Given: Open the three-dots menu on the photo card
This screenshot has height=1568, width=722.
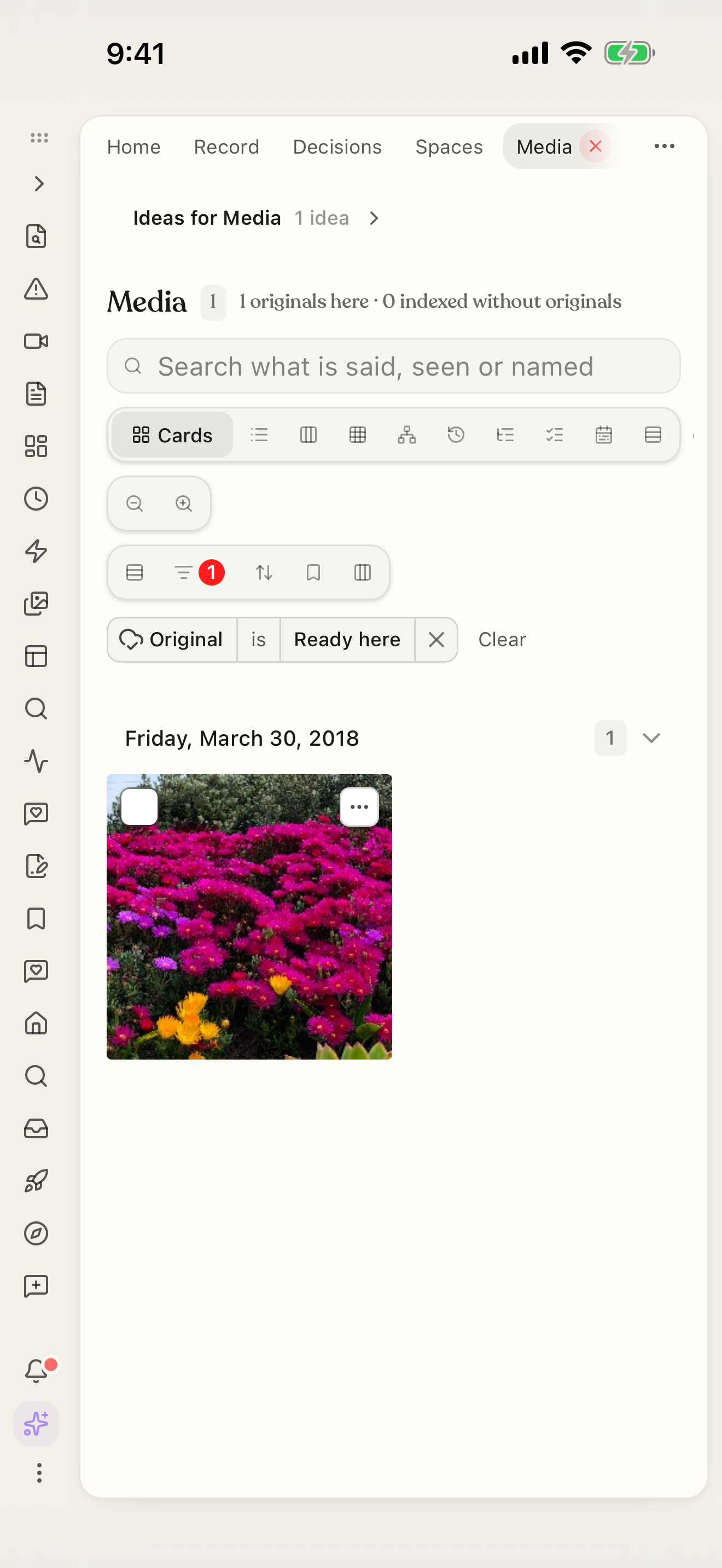Looking at the screenshot, I should pyautogui.click(x=359, y=807).
